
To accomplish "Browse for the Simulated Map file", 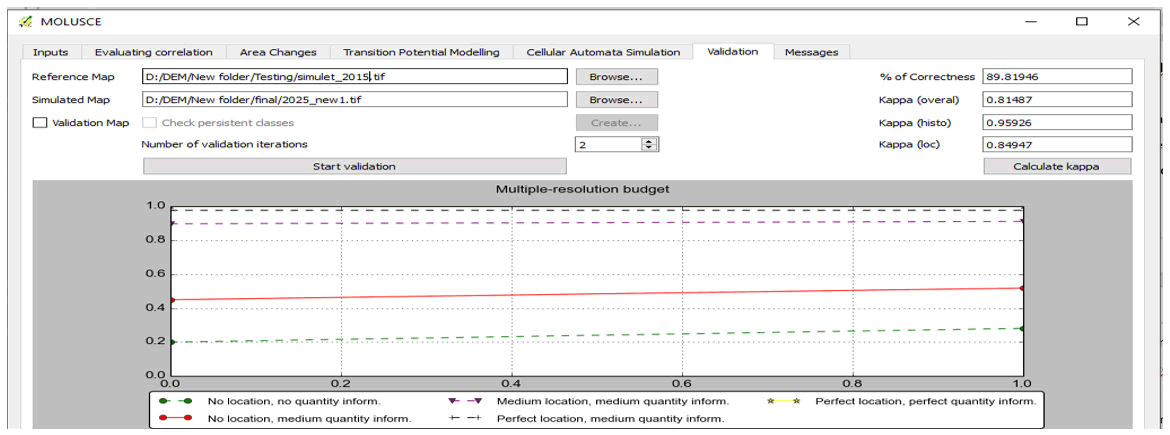I will 616,100.
